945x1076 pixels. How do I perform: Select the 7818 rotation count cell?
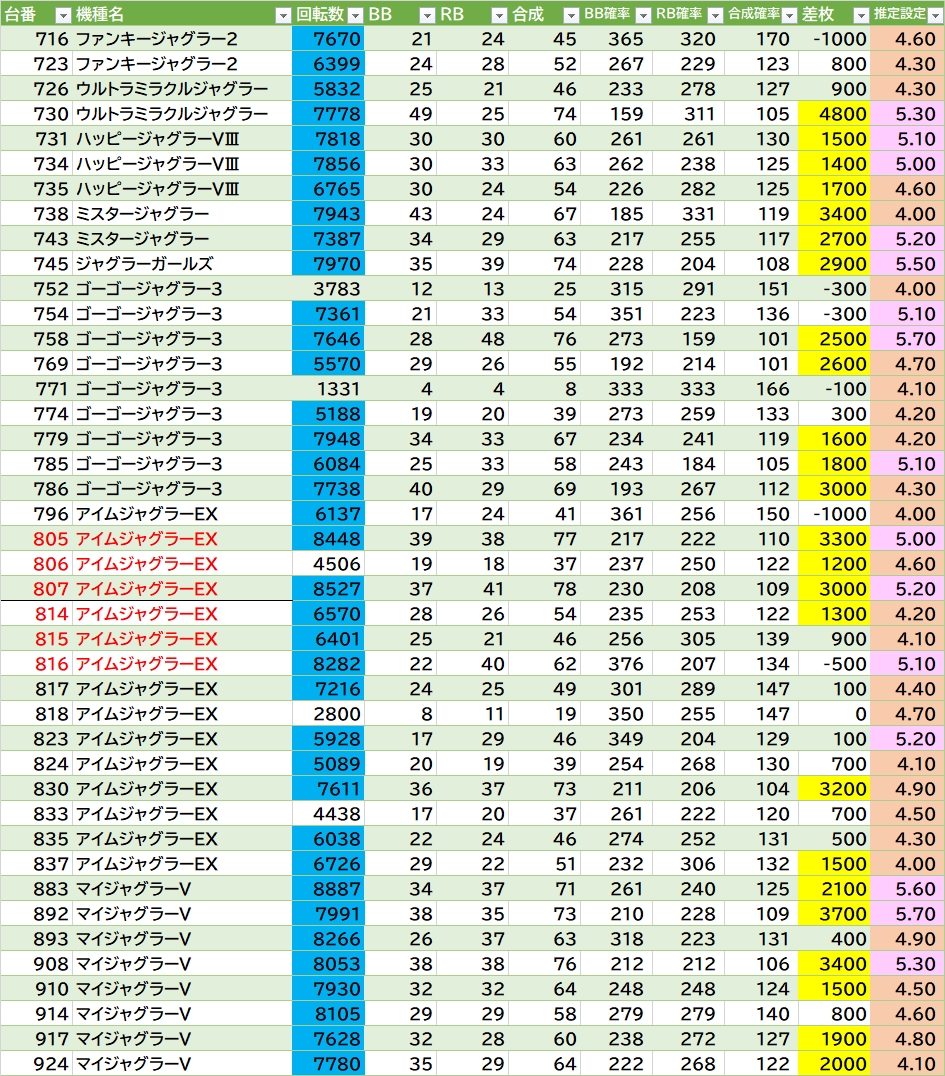pos(328,139)
